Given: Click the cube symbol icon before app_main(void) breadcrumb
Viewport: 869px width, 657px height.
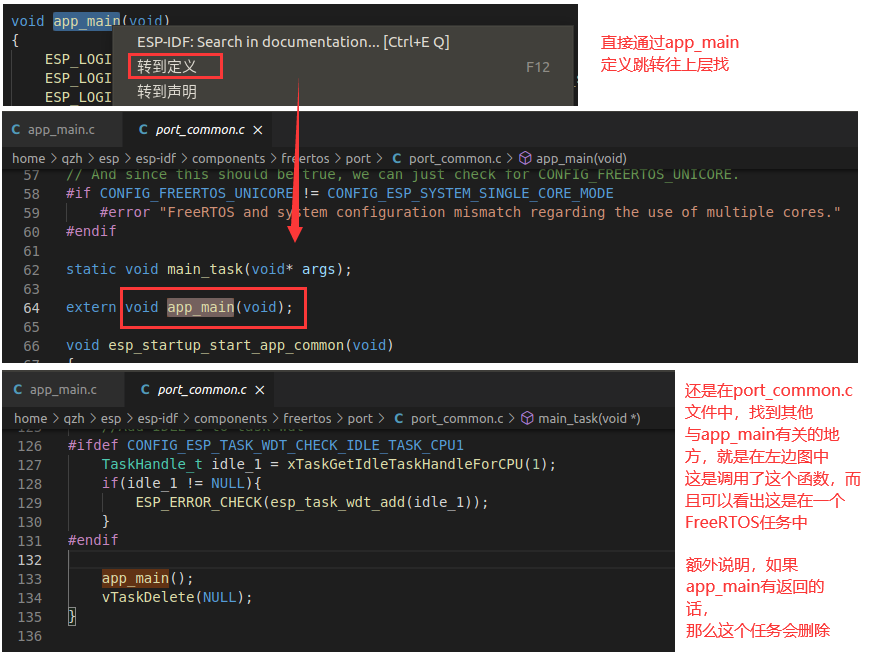Looking at the screenshot, I should (525, 159).
